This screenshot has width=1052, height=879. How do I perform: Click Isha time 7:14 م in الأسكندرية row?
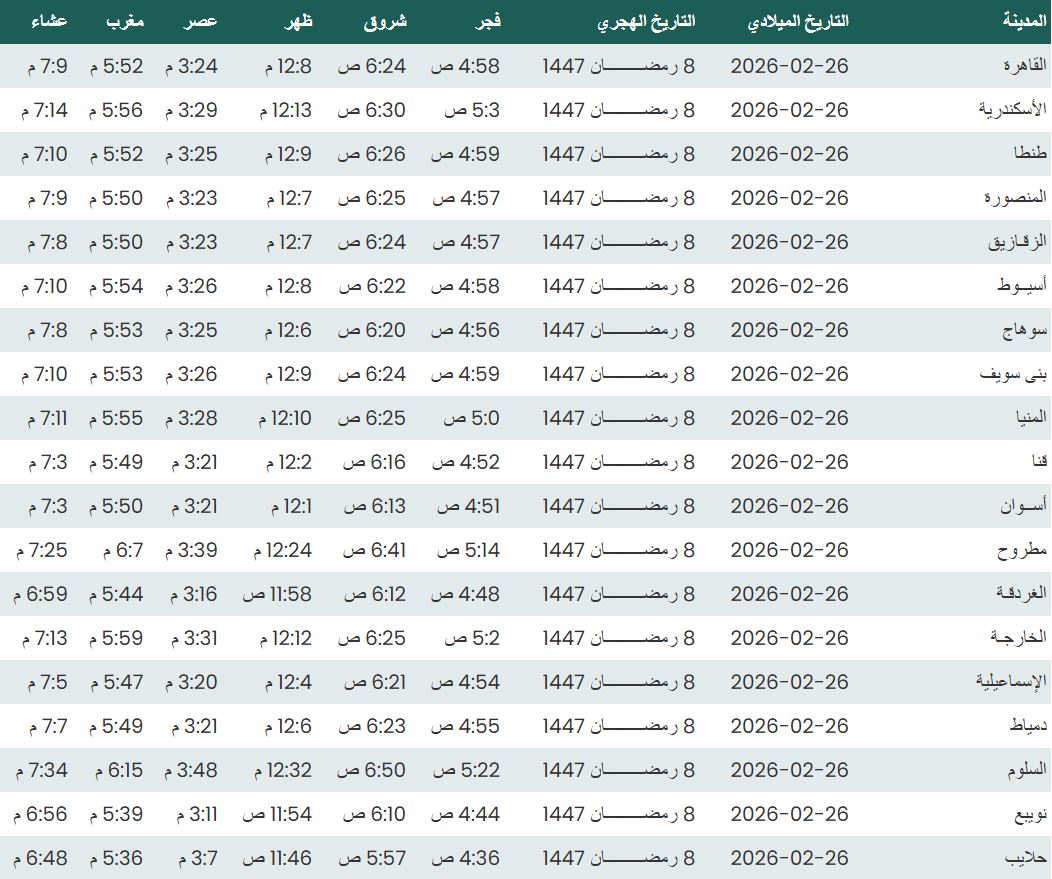pos(44,110)
